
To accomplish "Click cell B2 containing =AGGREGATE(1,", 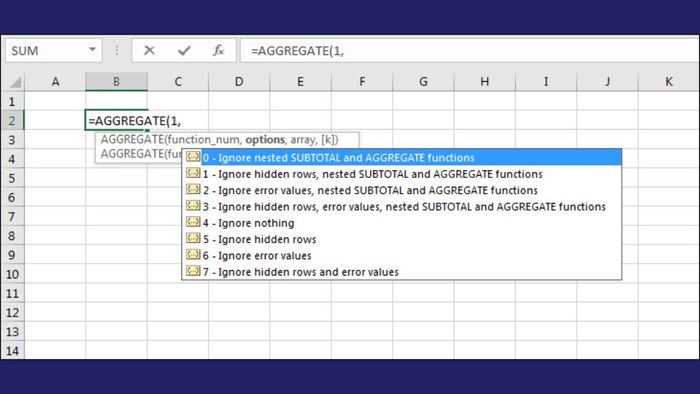I will coord(117,120).
